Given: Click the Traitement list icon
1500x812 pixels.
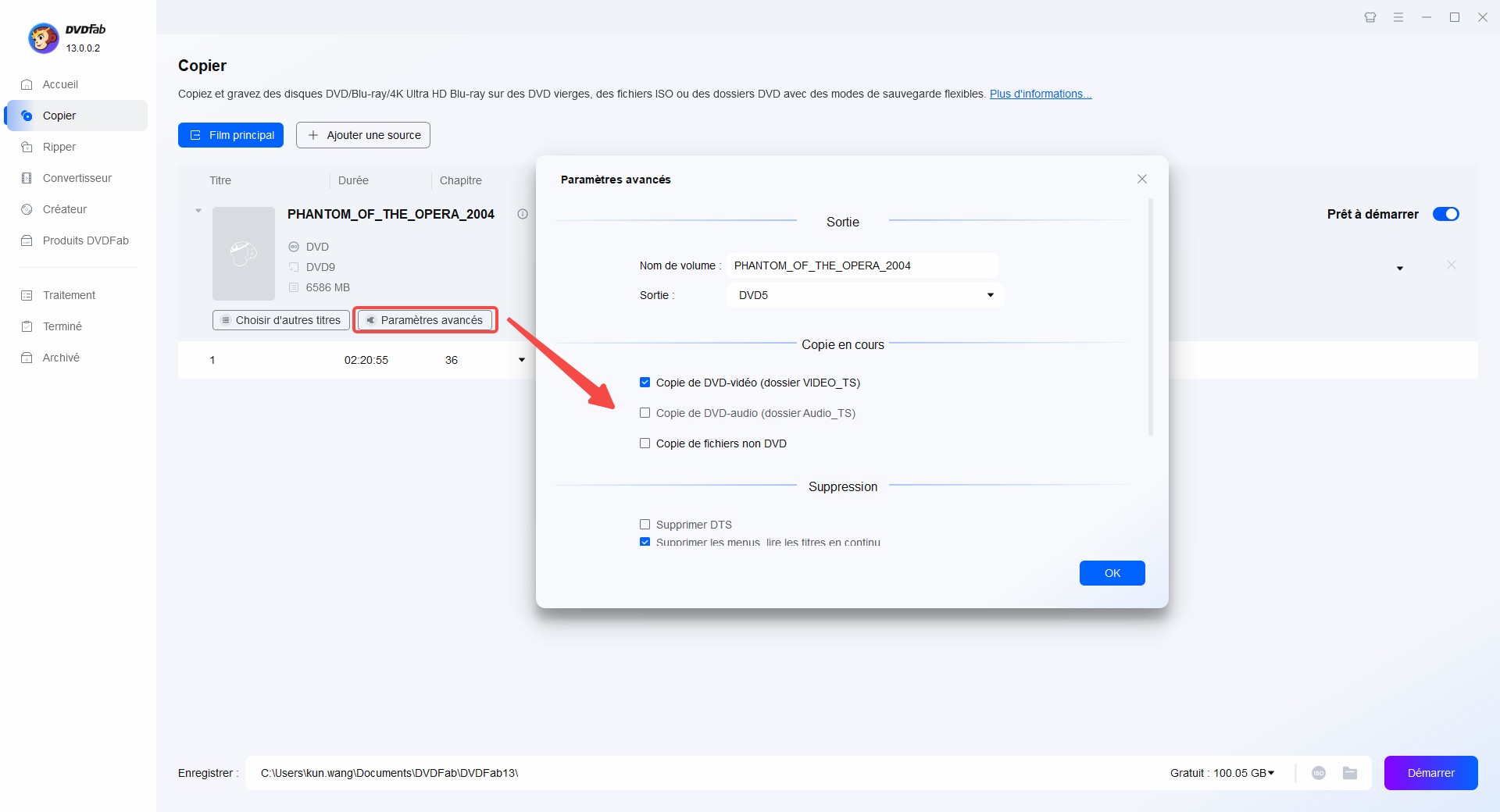Looking at the screenshot, I should coord(27,295).
